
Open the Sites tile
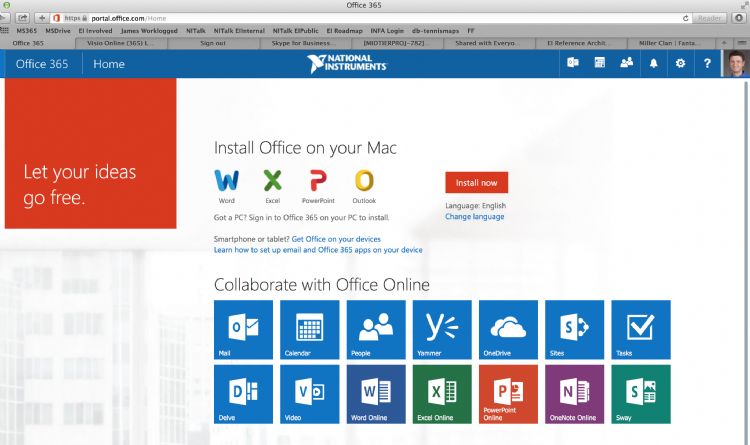tap(574, 330)
